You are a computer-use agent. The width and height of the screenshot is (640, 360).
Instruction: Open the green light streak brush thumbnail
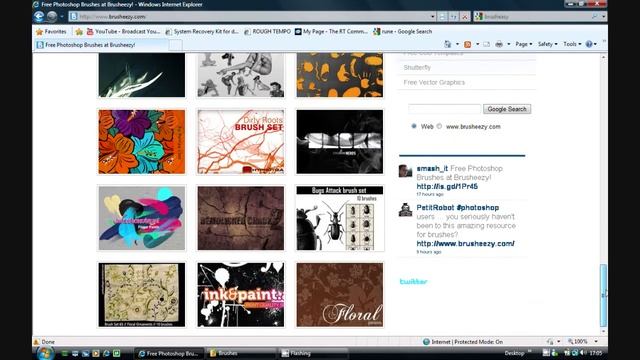(x=142, y=75)
